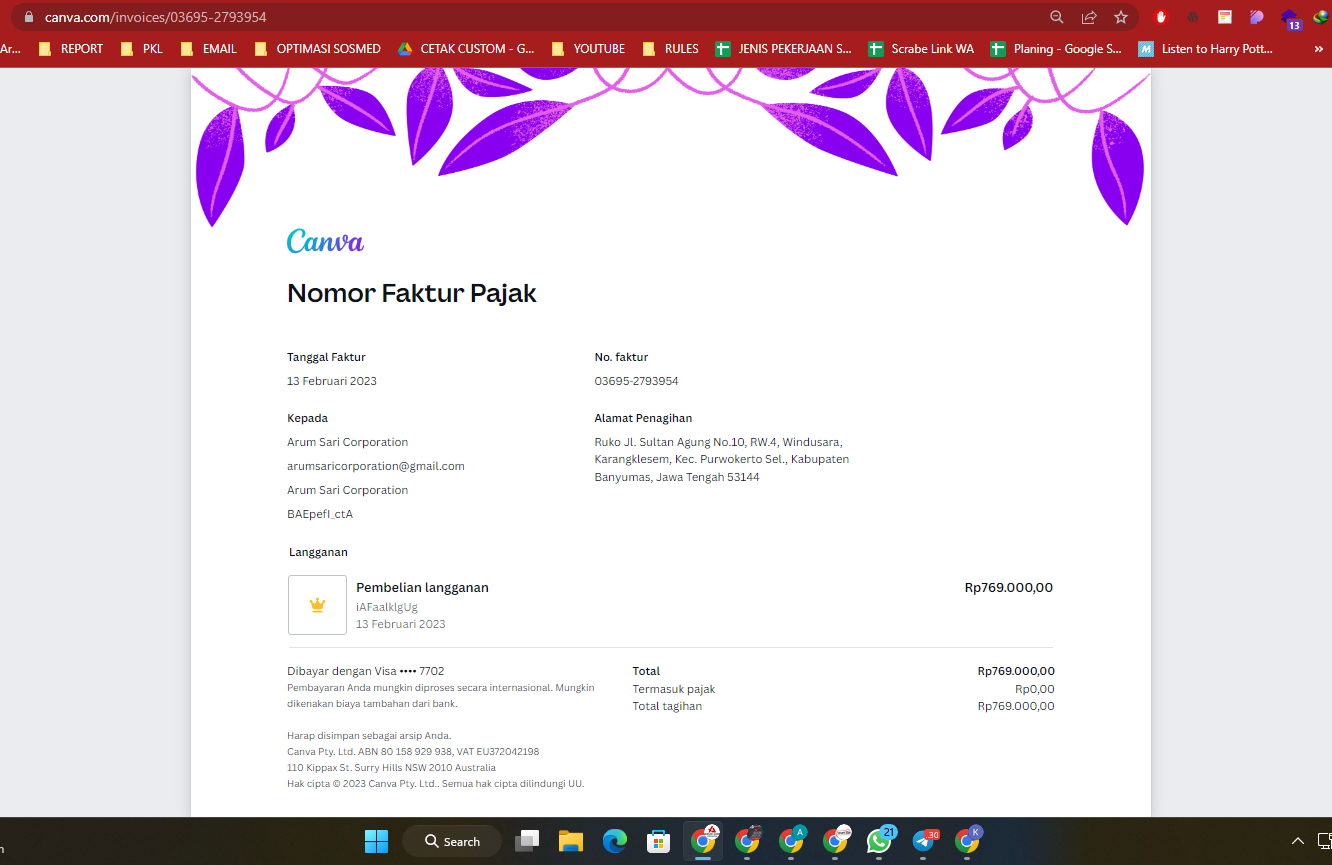Click the iAFaalkIgUg subscription code

pyautogui.click(x=387, y=607)
